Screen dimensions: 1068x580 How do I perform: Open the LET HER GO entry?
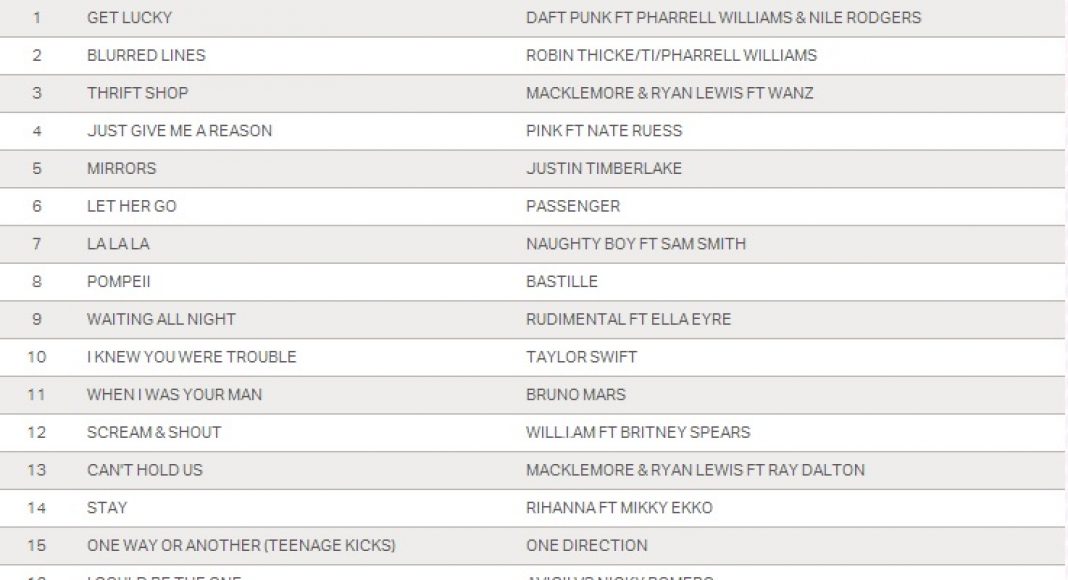point(132,206)
